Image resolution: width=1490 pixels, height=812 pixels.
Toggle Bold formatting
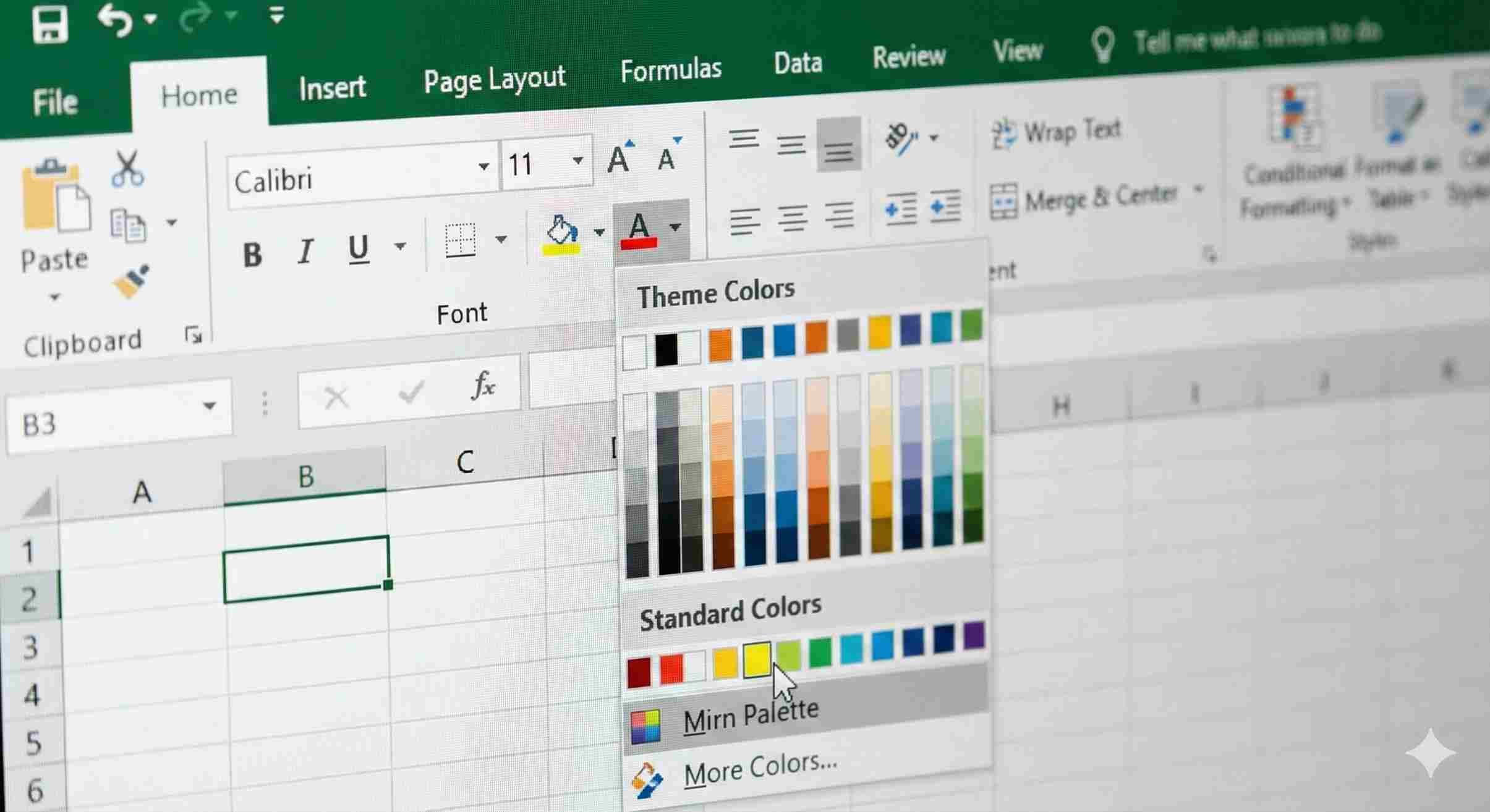[x=252, y=254]
